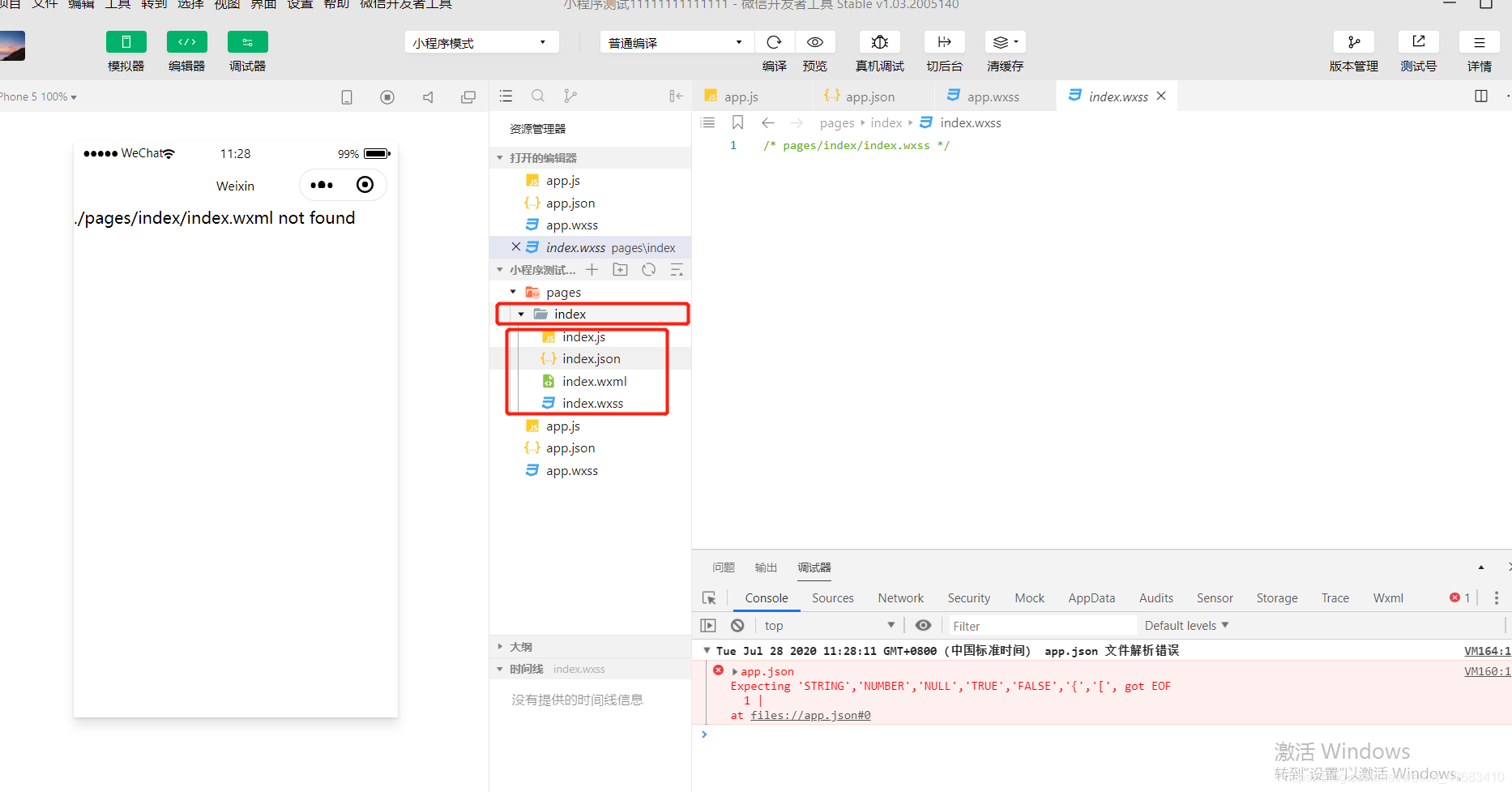Toggle the simulator mute speaker icon
This screenshot has height=792, width=1512.
[x=428, y=97]
